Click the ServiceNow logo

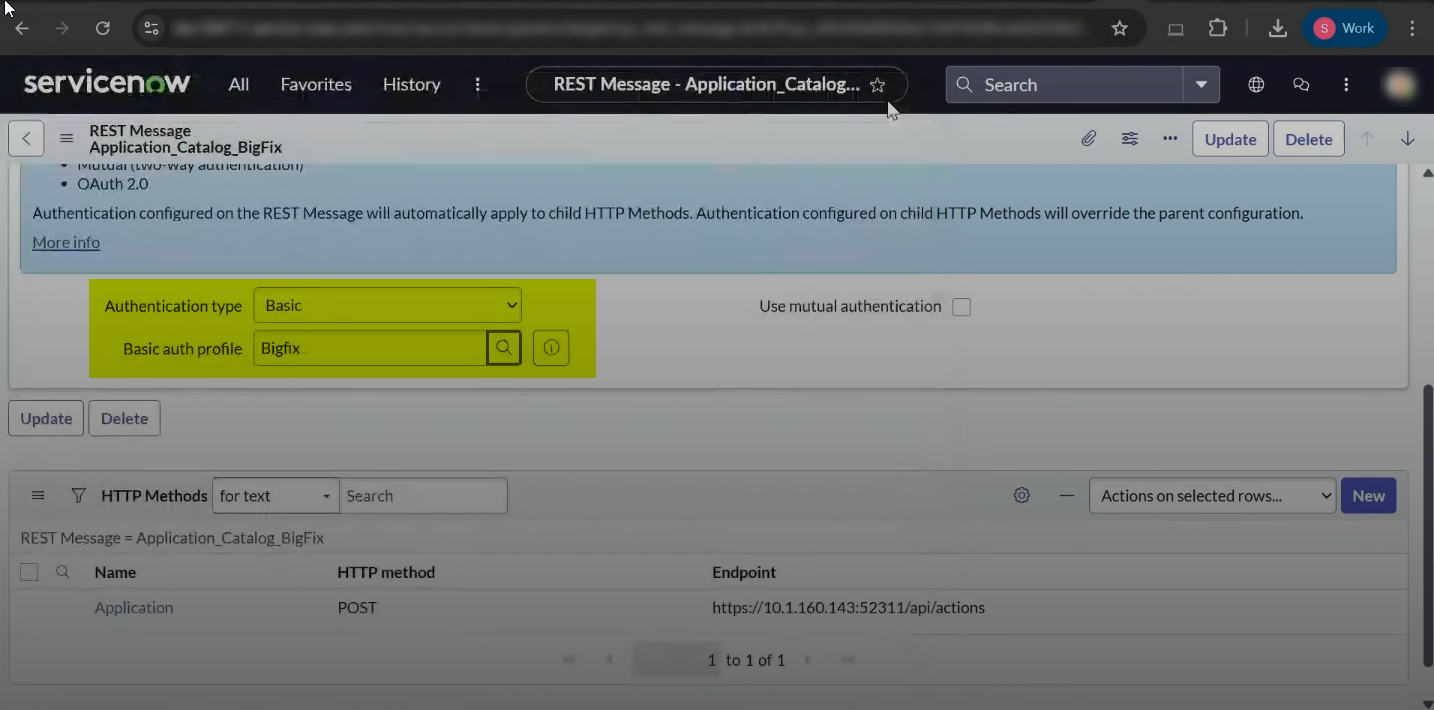coord(107,84)
